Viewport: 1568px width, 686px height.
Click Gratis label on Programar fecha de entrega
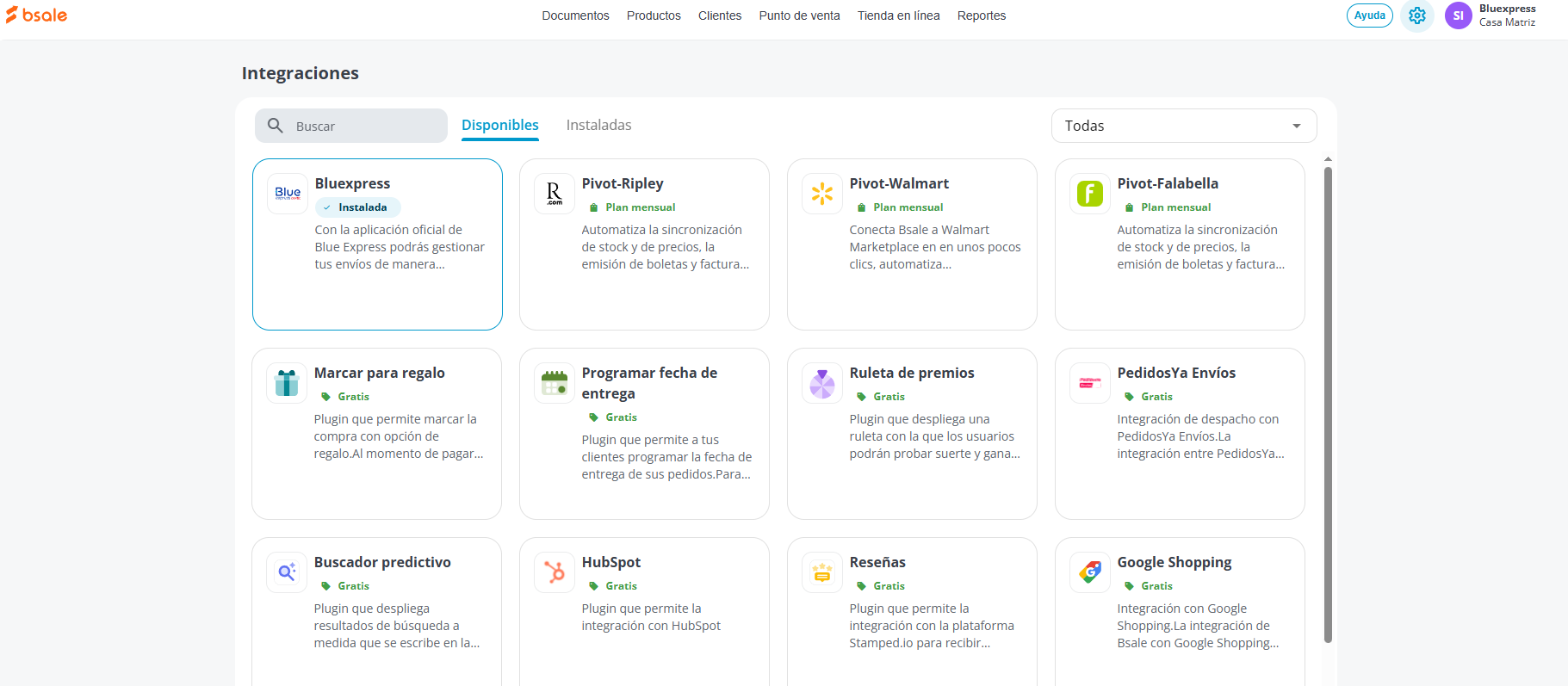(613, 417)
